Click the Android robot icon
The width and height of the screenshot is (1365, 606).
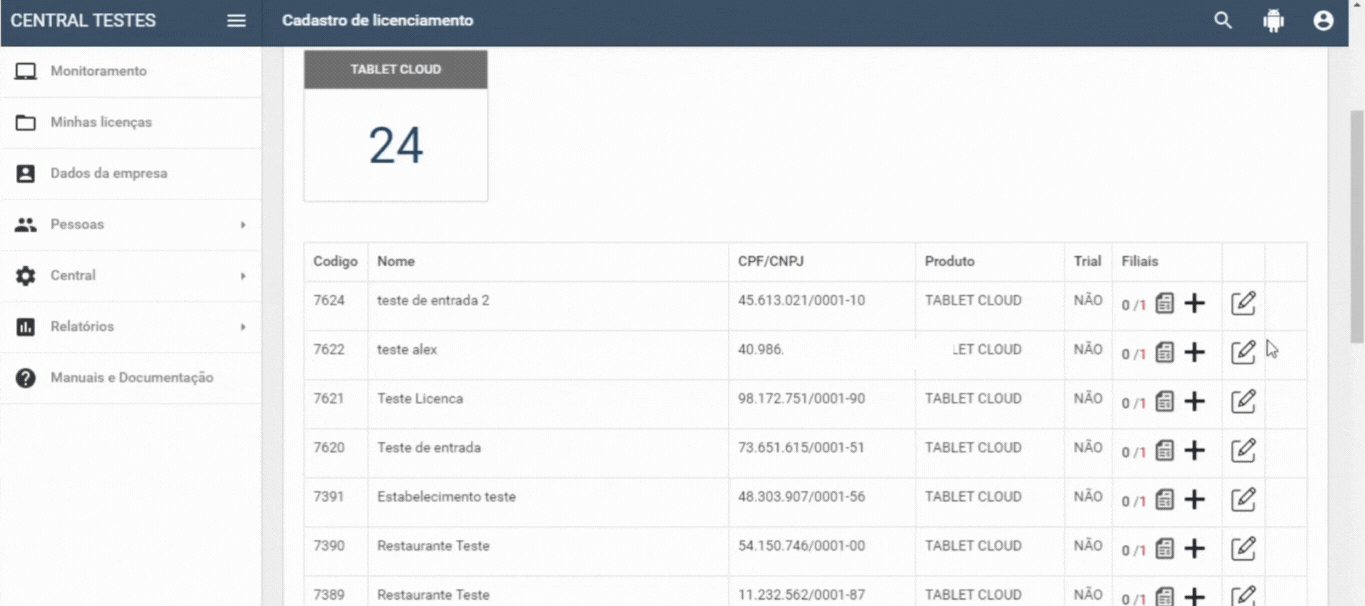coord(1273,21)
